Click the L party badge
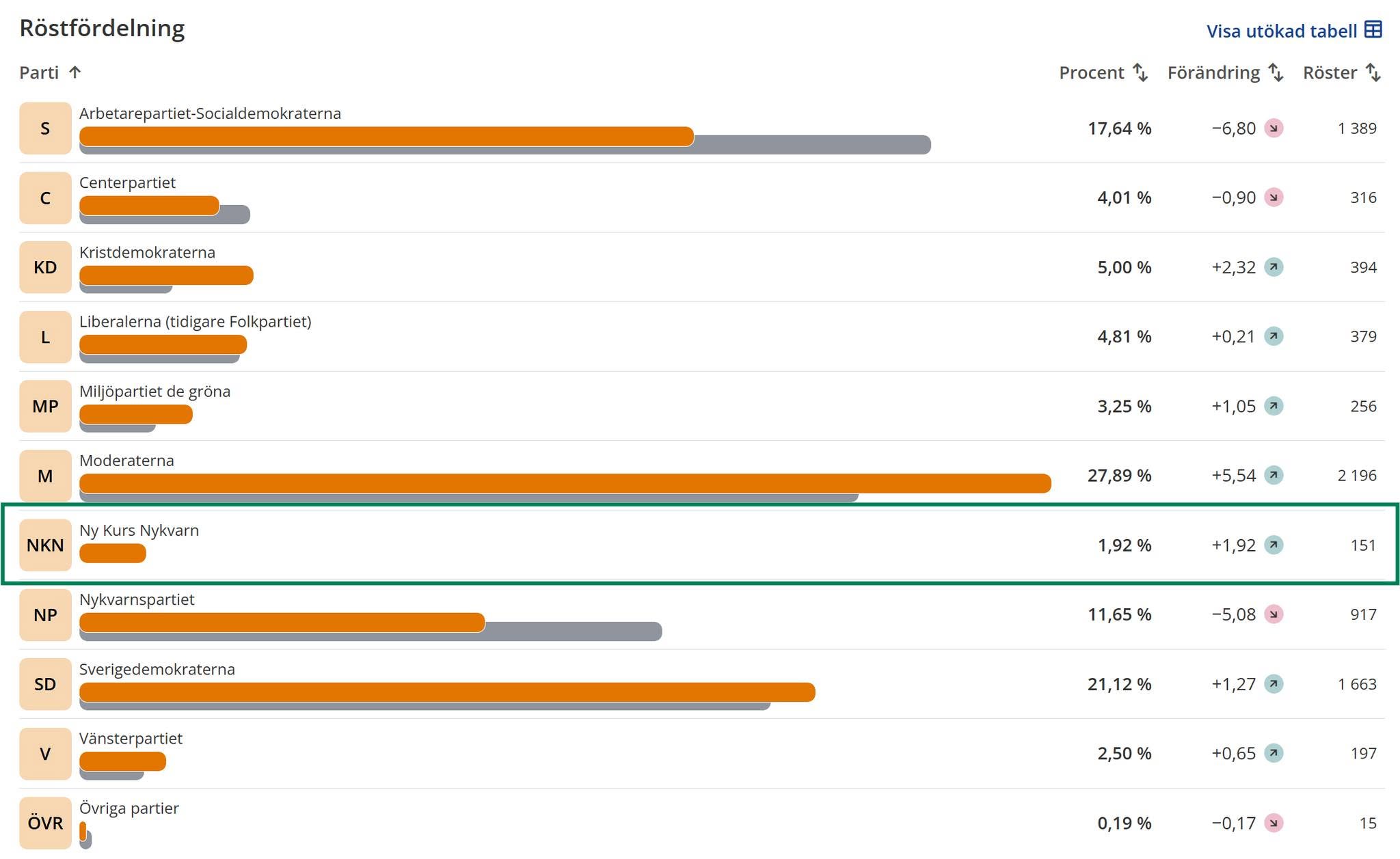This screenshot has height=859, width=1400. pos(45,337)
